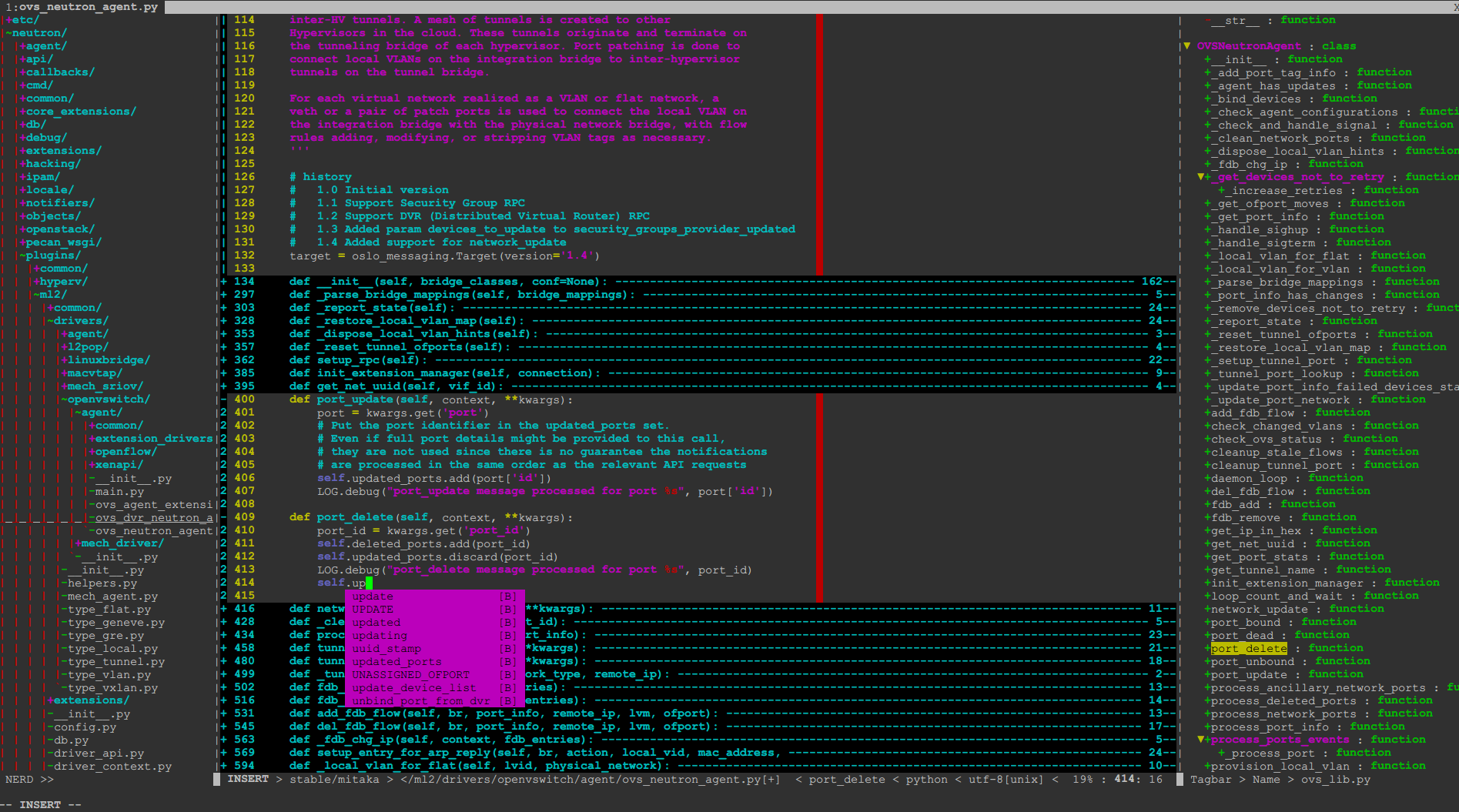Image resolution: width=1459 pixels, height=812 pixels.
Task: Click the NERD statusline label
Action: [19, 779]
